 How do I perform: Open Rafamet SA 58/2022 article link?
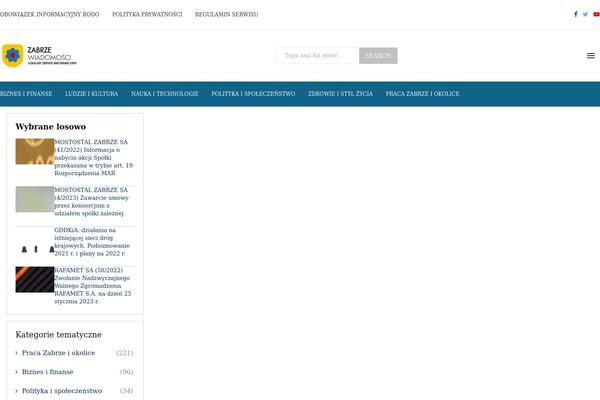click(x=93, y=286)
